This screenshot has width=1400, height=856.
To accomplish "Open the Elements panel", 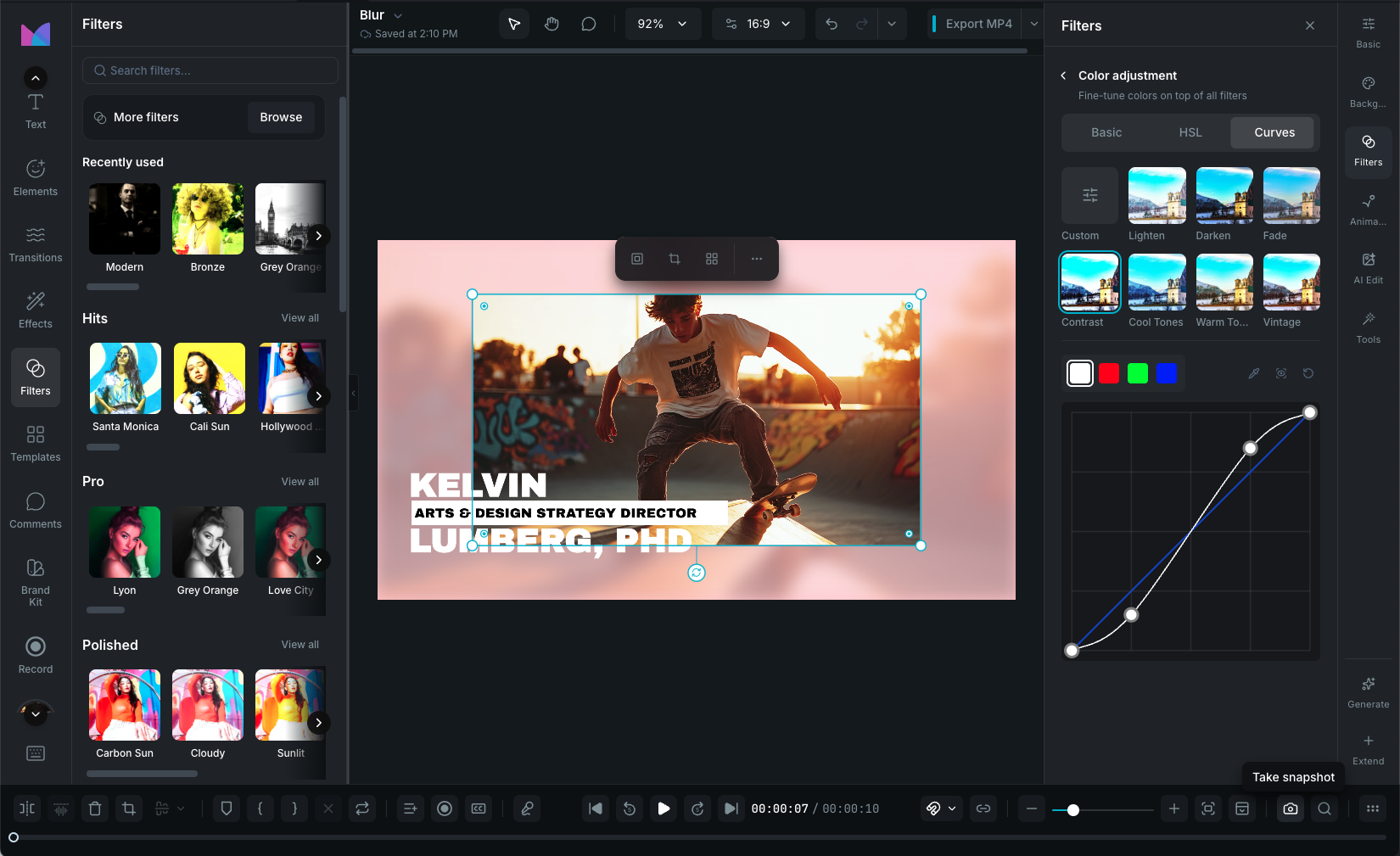I will point(36,178).
